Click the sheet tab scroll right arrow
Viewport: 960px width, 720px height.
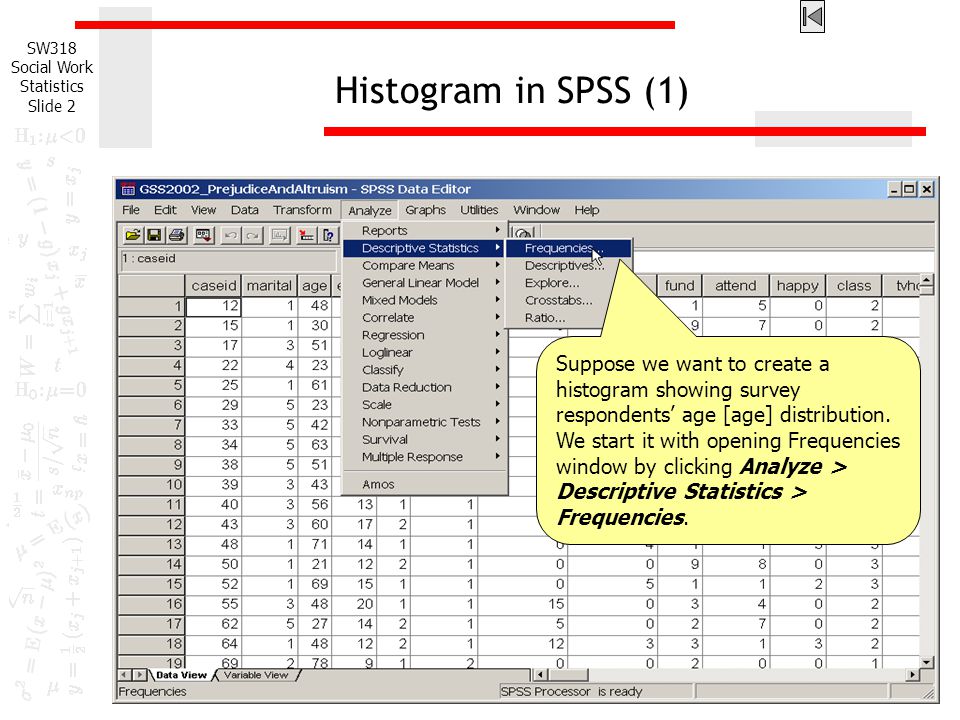[x=139, y=675]
